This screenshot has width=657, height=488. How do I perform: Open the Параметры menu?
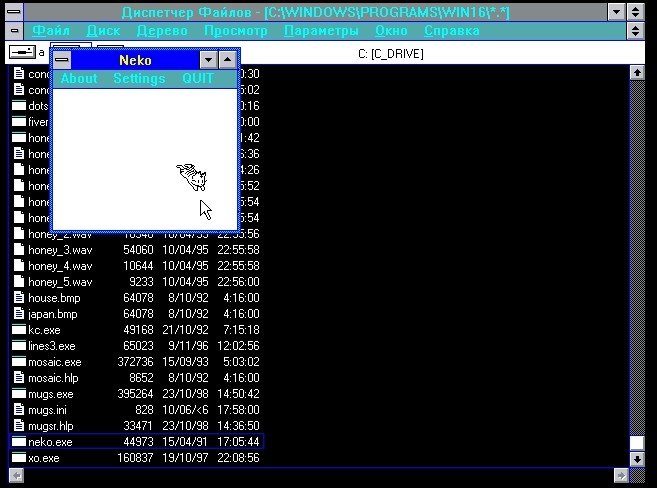[321, 31]
